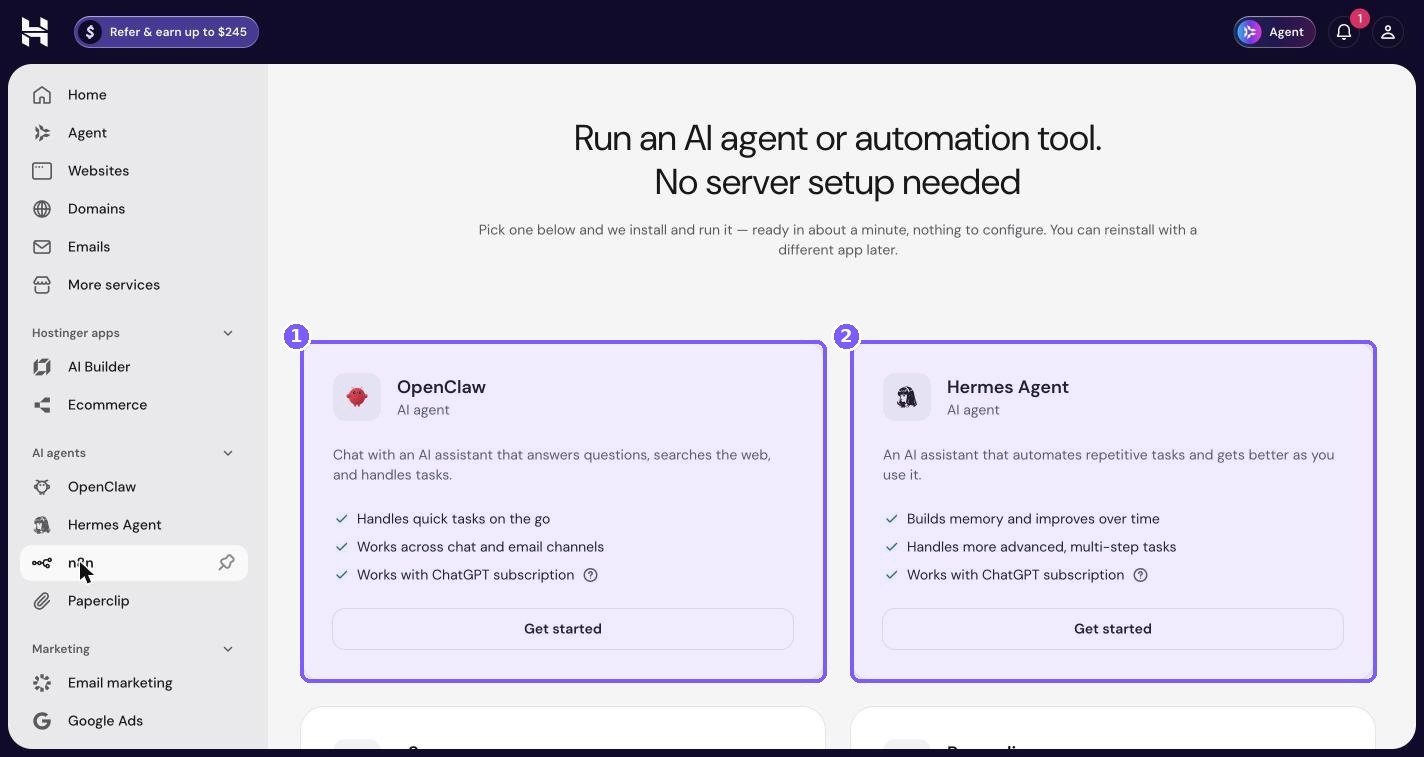Click Refer & earn up to $245
Screen dimensions: 1424x757
pyautogui.click(x=166, y=32)
